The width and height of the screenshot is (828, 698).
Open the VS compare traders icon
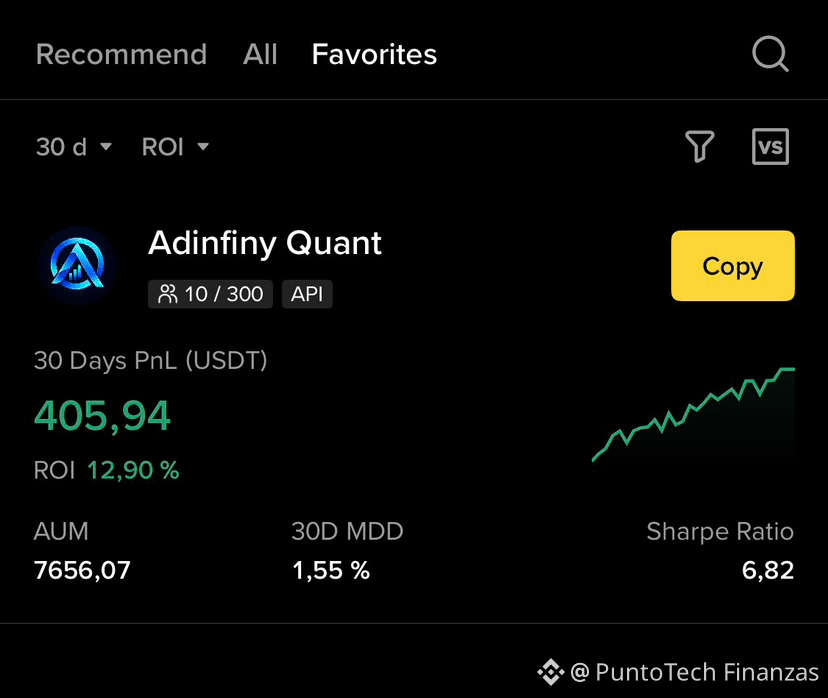(770, 146)
